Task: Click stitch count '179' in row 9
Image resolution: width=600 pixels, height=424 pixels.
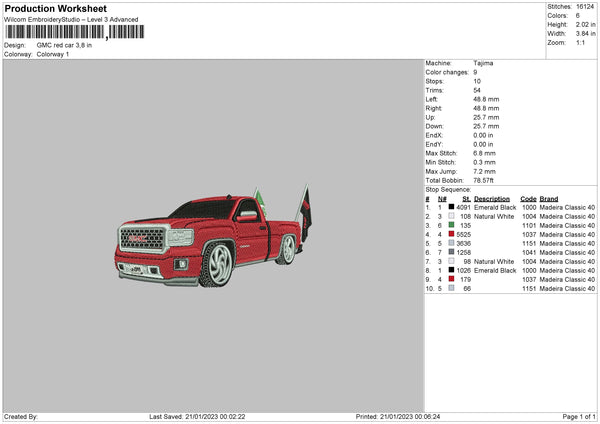Action: point(466,280)
